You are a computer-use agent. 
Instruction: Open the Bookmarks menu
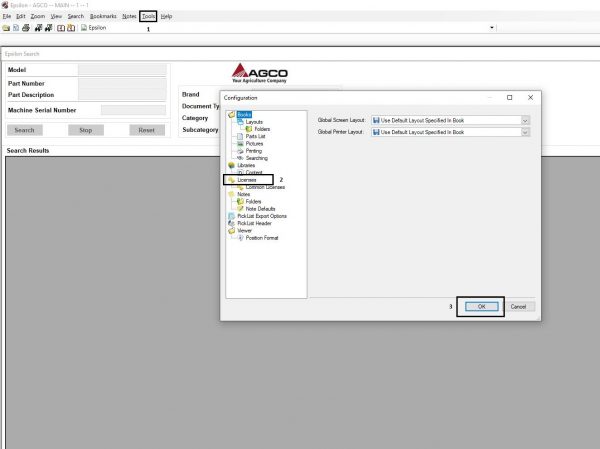(103, 16)
